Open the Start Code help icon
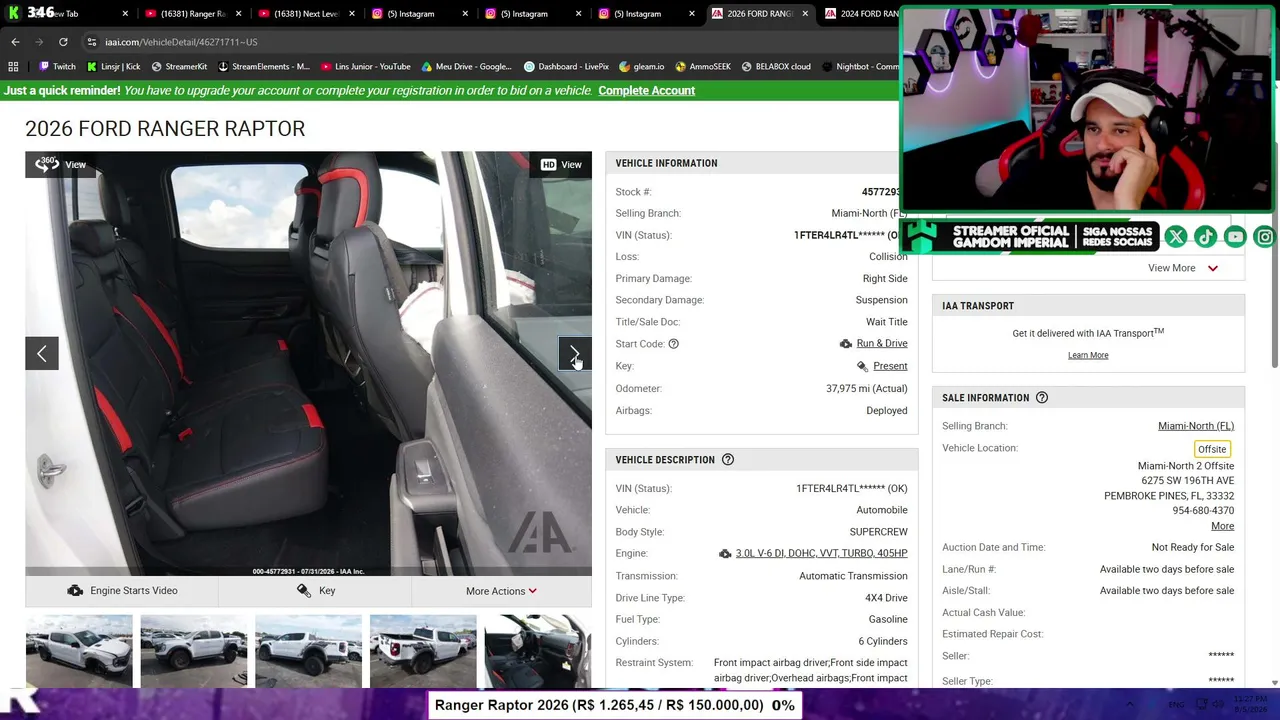 click(x=673, y=344)
